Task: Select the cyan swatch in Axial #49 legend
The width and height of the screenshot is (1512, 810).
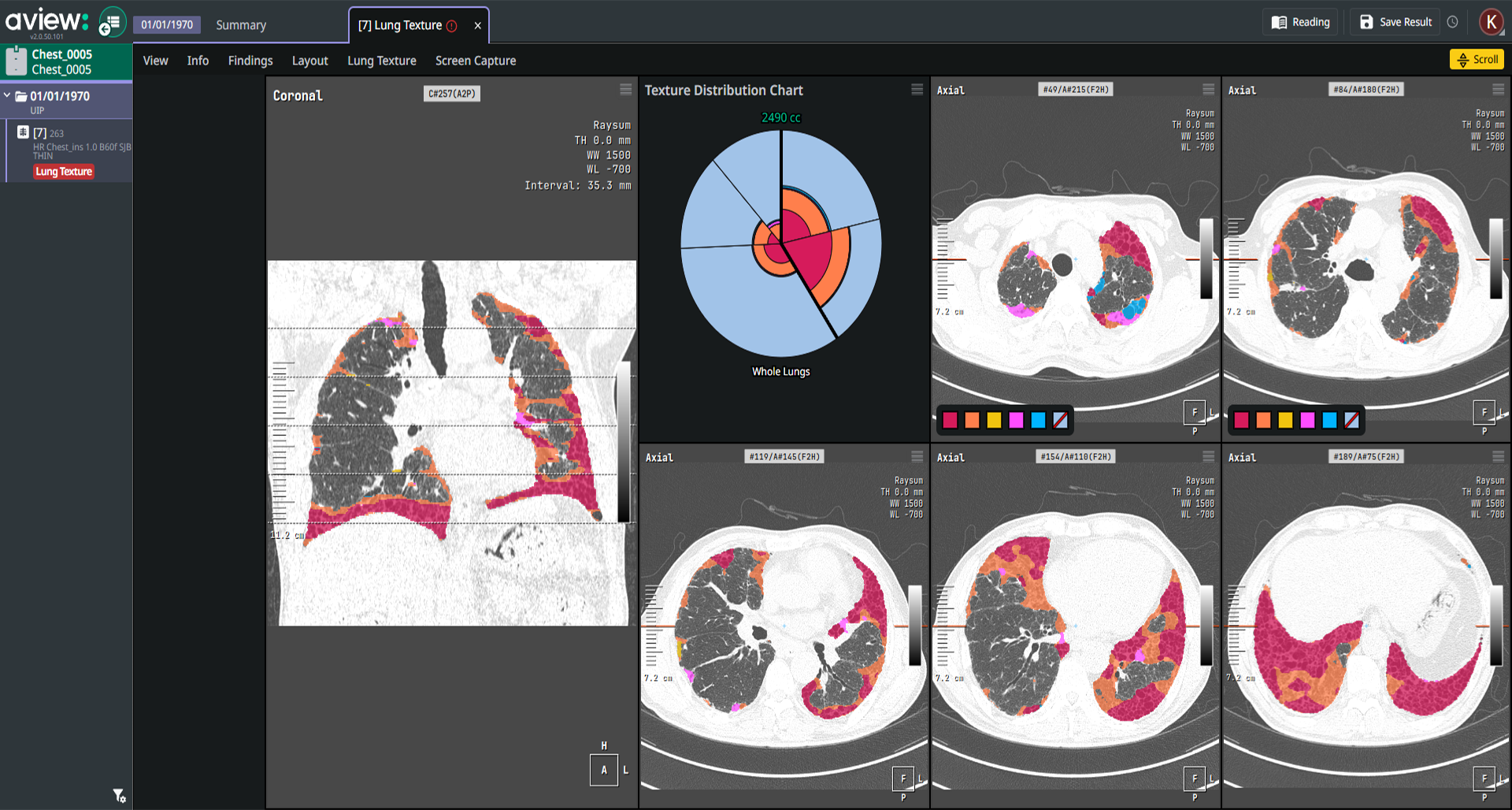Action: pos(1038,420)
